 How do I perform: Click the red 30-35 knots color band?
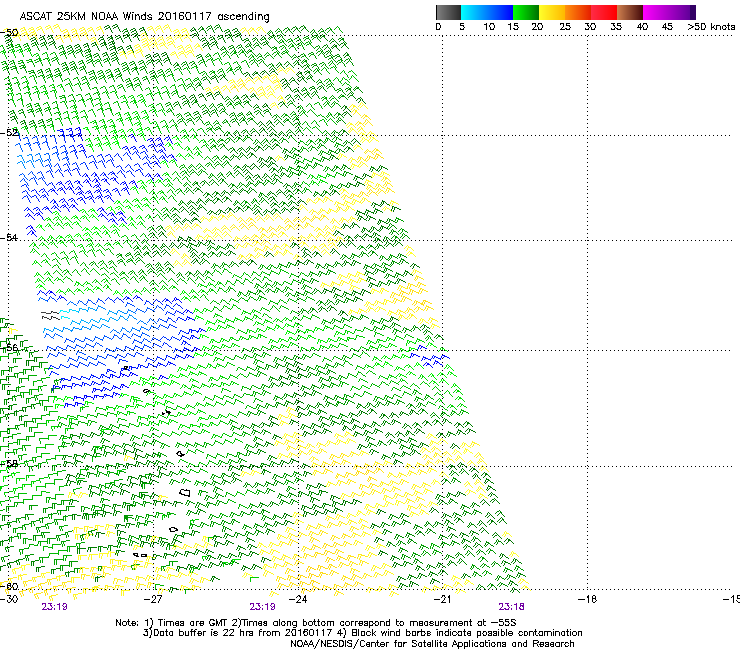click(604, 12)
